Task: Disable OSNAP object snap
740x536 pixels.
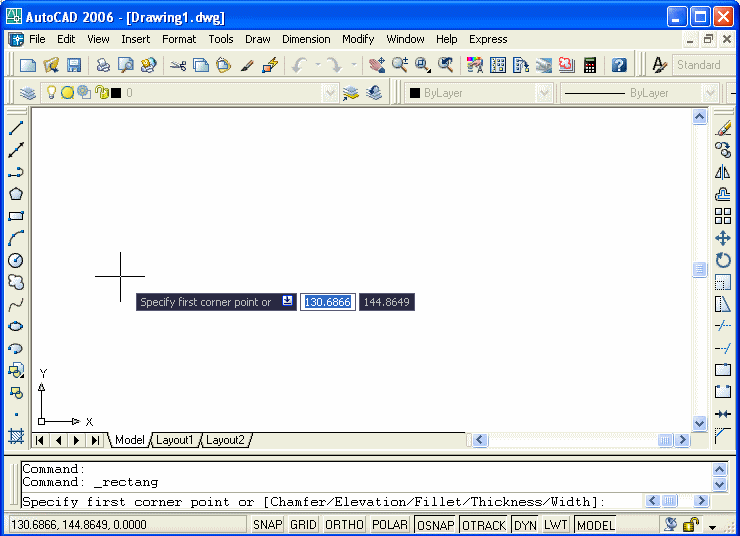Action: (435, 525)
